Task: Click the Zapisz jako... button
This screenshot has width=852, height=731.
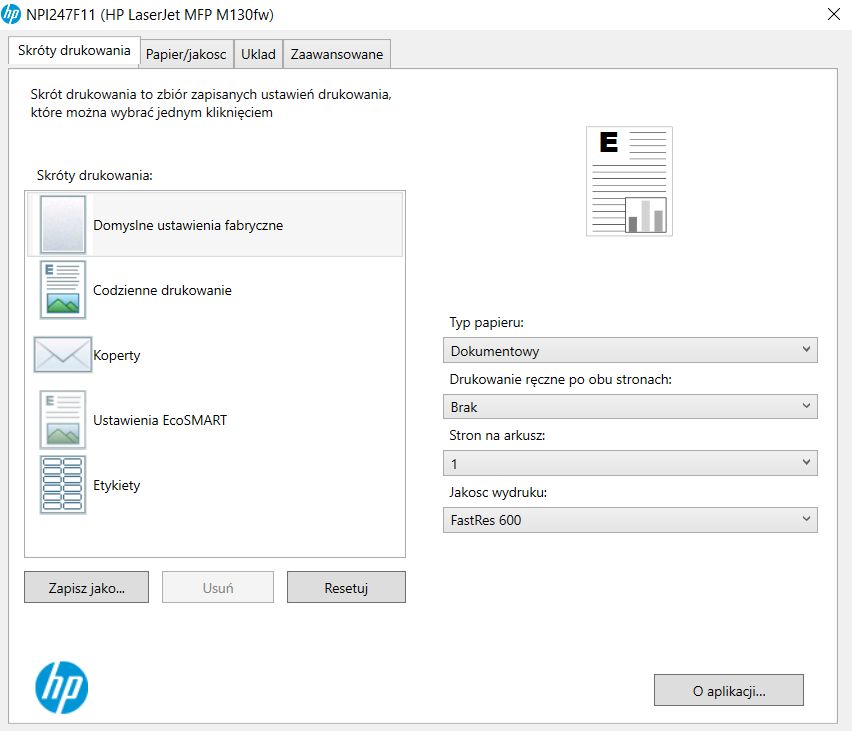Action: [x=86, y=588]
